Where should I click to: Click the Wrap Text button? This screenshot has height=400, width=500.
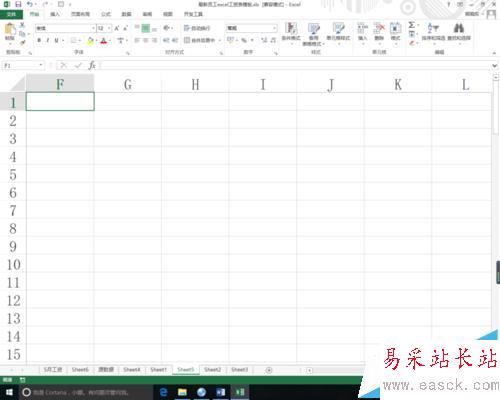197,28
